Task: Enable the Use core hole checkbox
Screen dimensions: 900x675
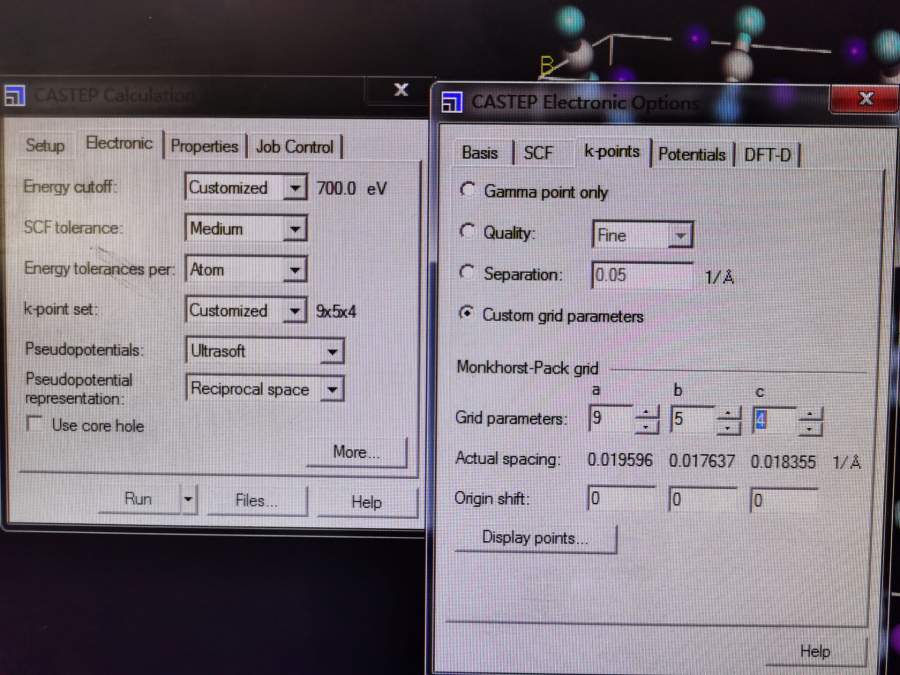Action: click(35, 424)
